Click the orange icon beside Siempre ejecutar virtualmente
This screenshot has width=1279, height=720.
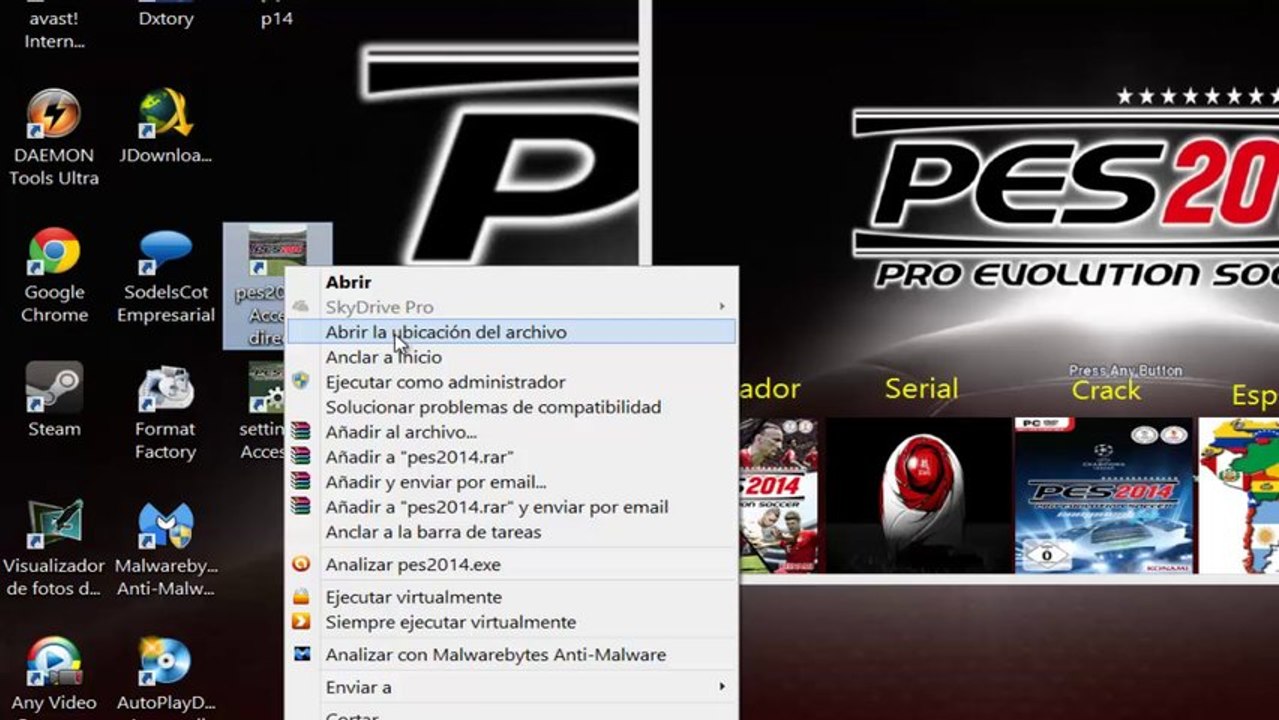(x=301, y=622)
